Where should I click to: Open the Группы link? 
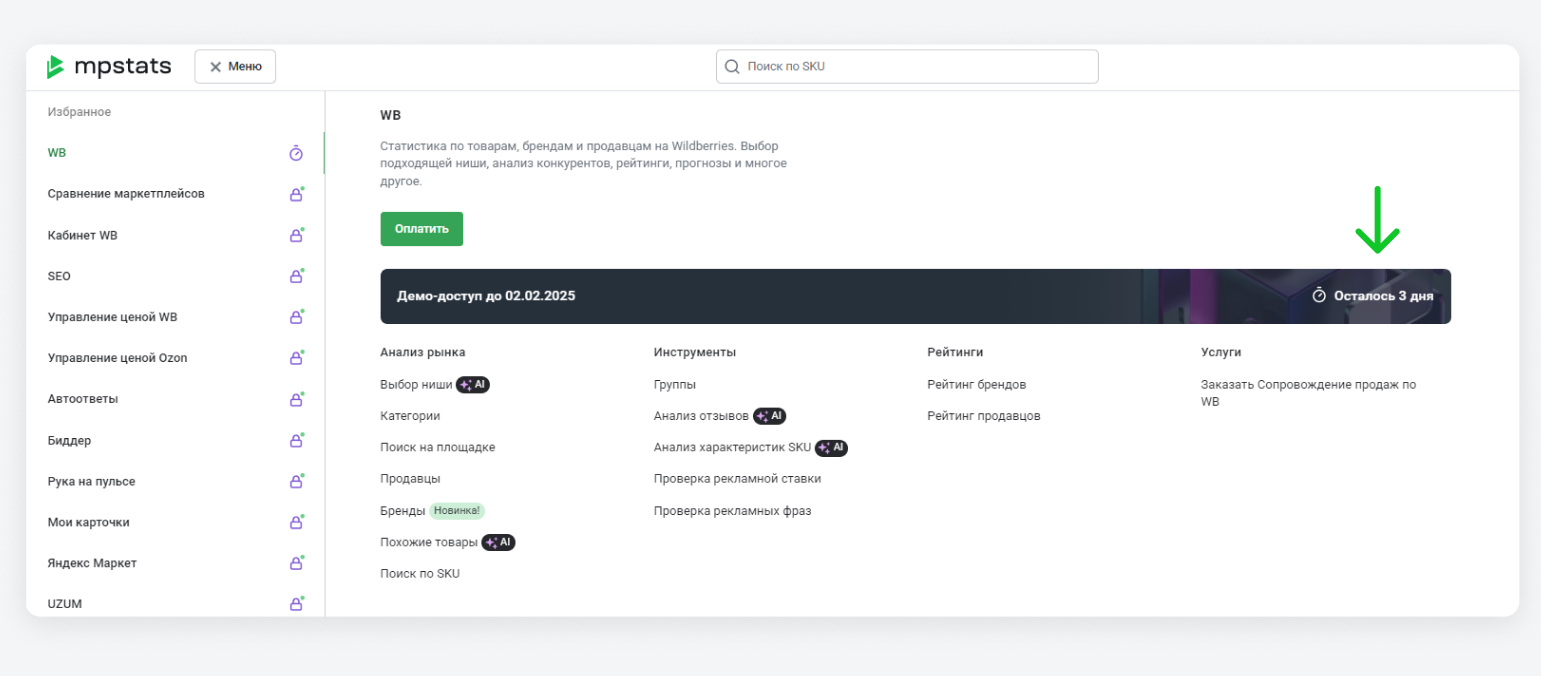click(675, 385)
